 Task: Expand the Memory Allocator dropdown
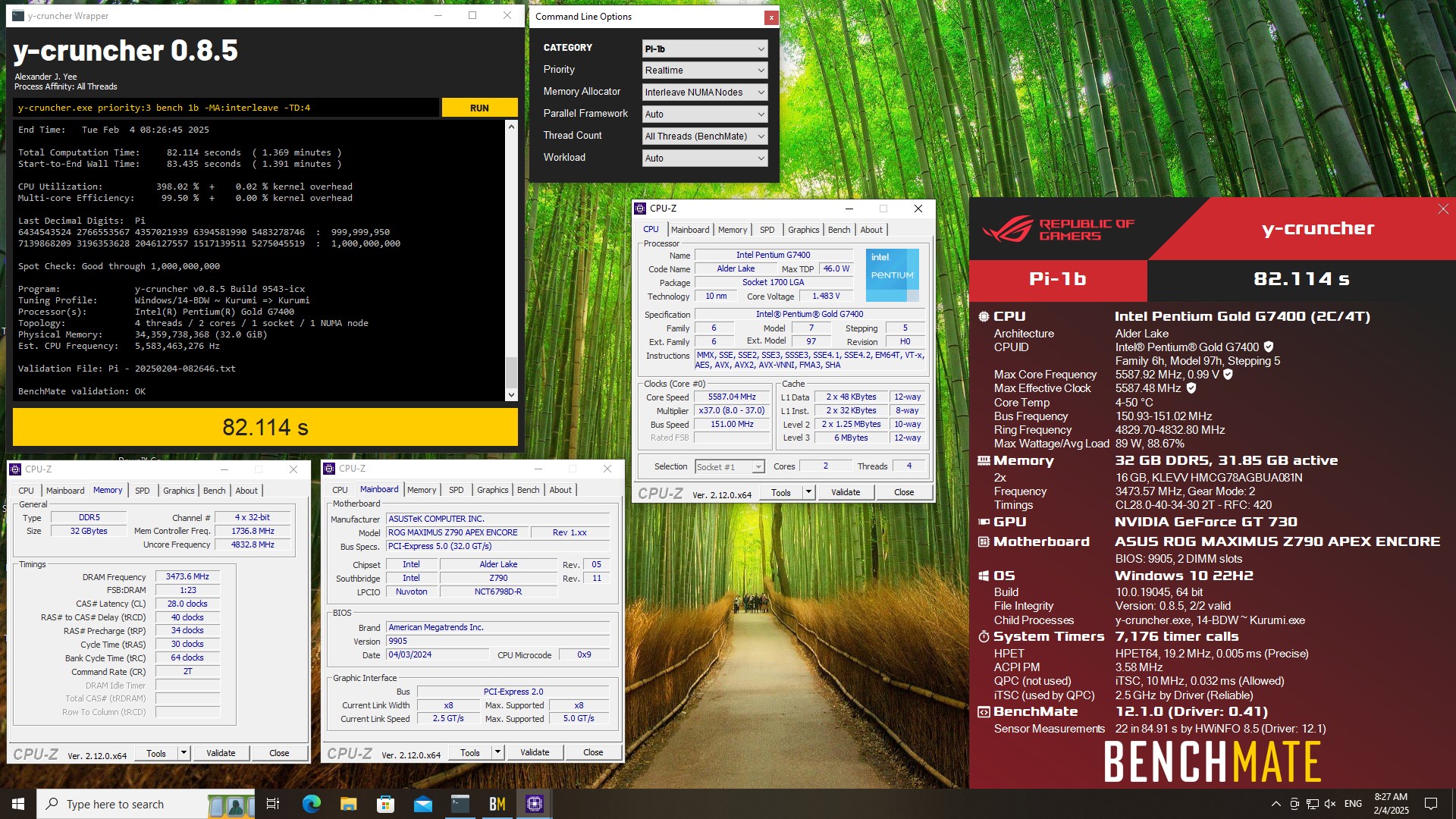tap(704, 93)
